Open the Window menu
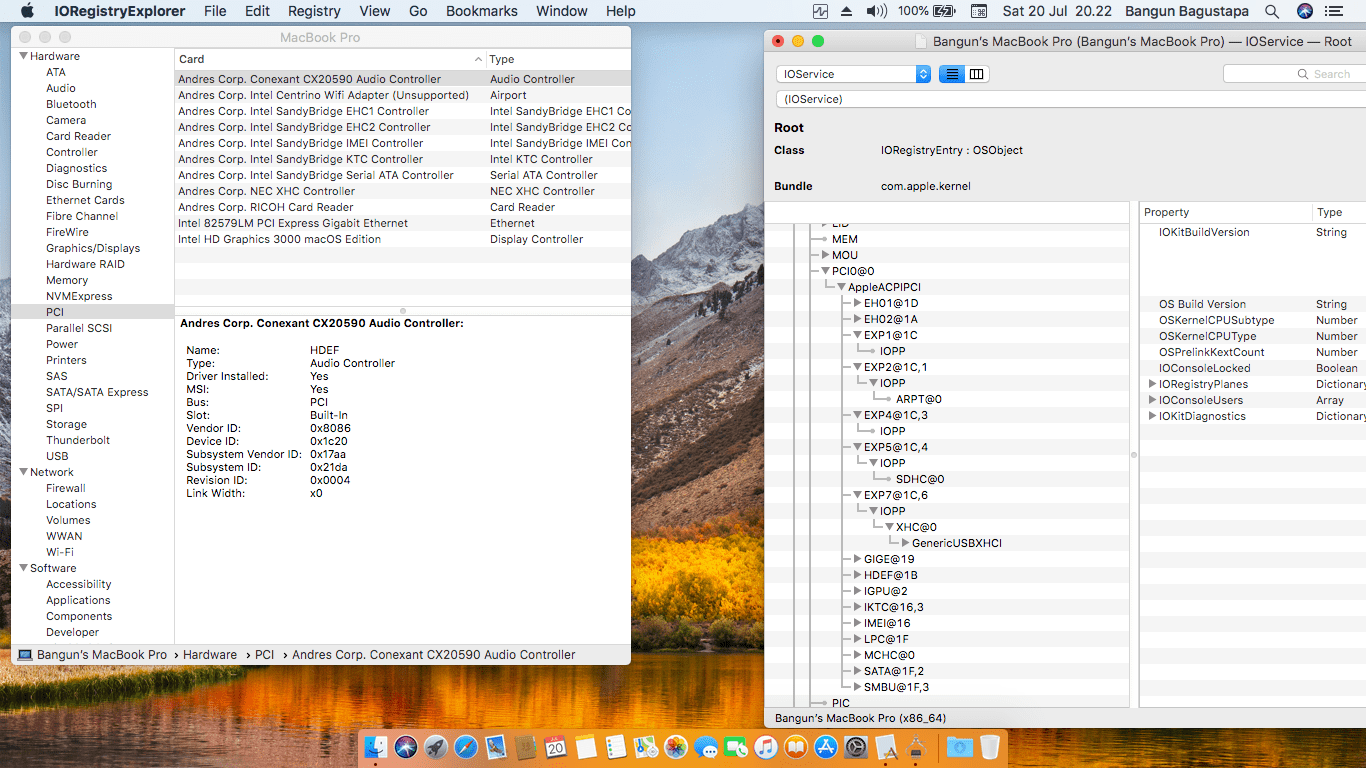This screenshot has height=768, width=1366. pyautogui.click(x=562, y=11)
